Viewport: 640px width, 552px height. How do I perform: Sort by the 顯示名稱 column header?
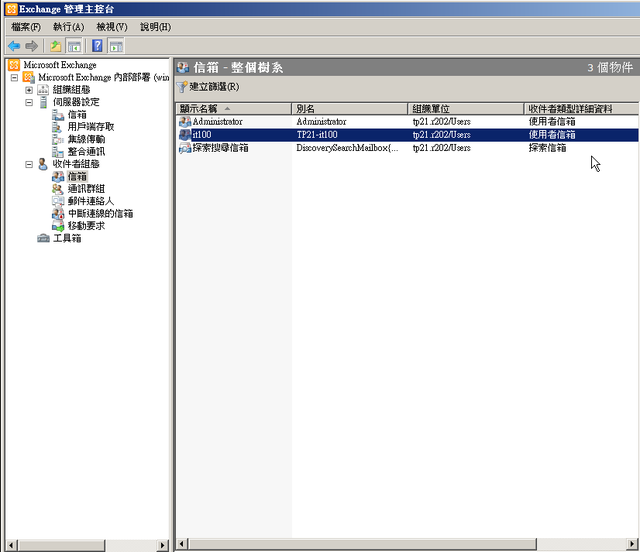click(234, 109)
